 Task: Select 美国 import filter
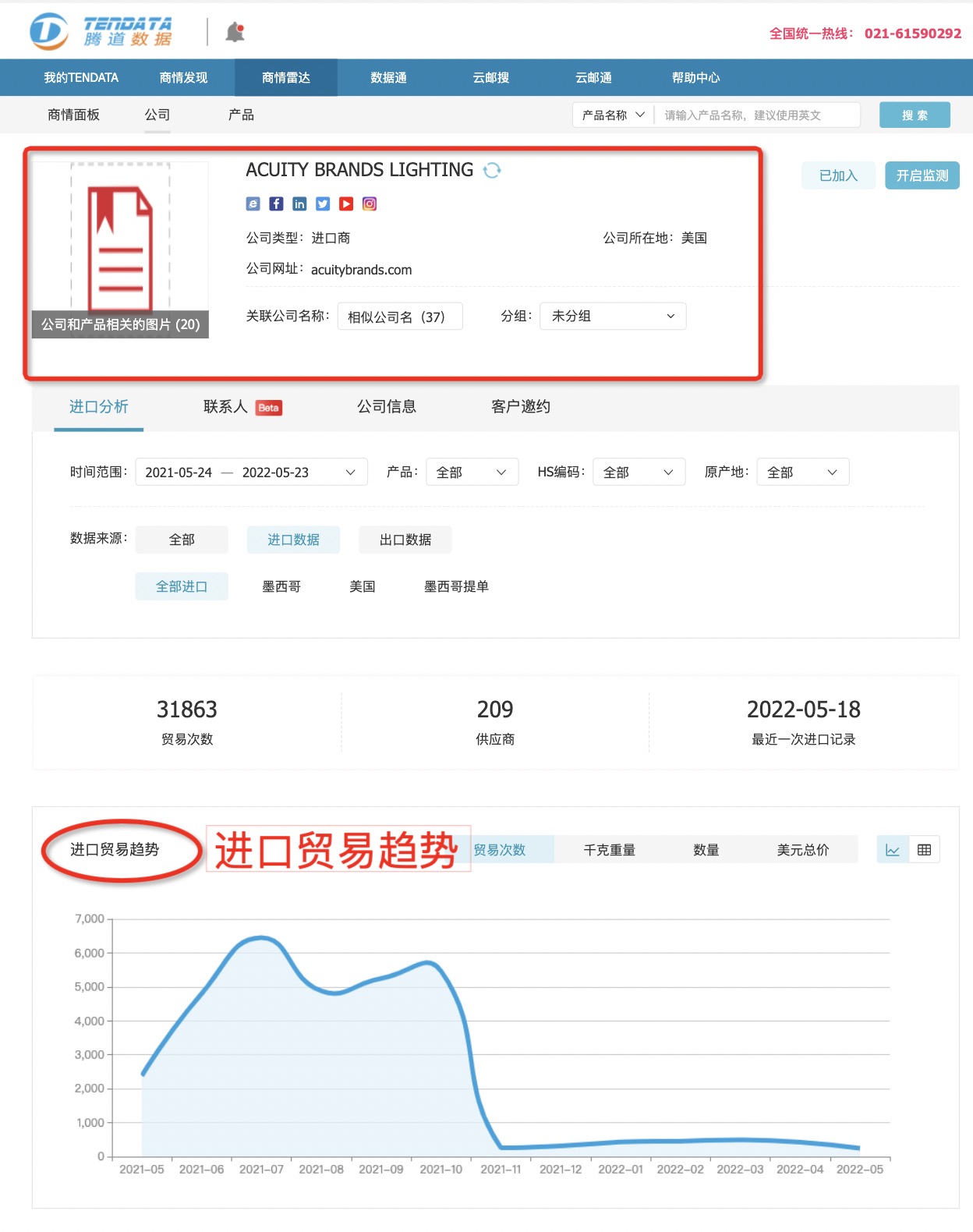tap(363, 586)
